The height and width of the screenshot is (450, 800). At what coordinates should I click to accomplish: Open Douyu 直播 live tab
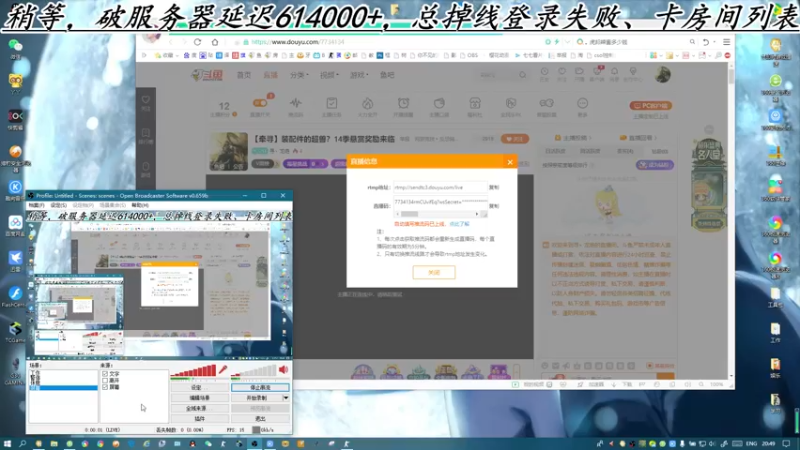(270, 75)
